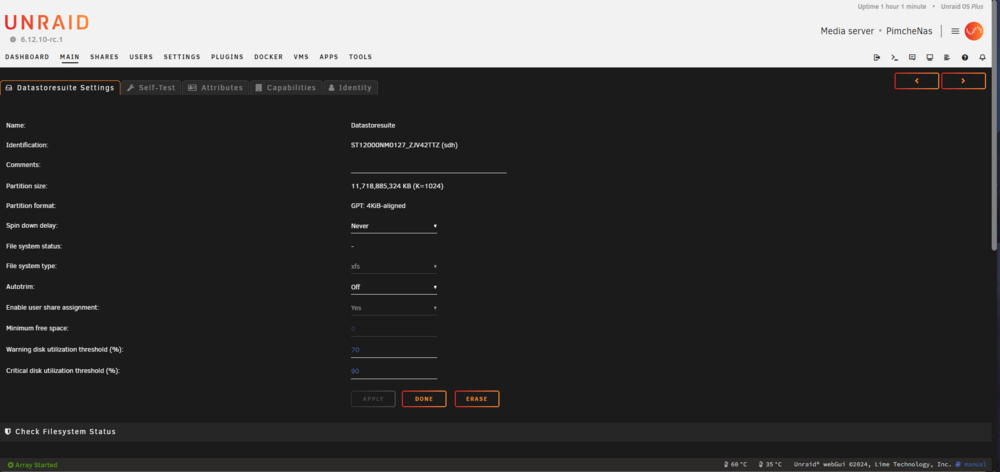Viewport: 1000px width, 472px height.
Task: Click the GPT: 4KiB-aligned value
Action: click(378, 206)
